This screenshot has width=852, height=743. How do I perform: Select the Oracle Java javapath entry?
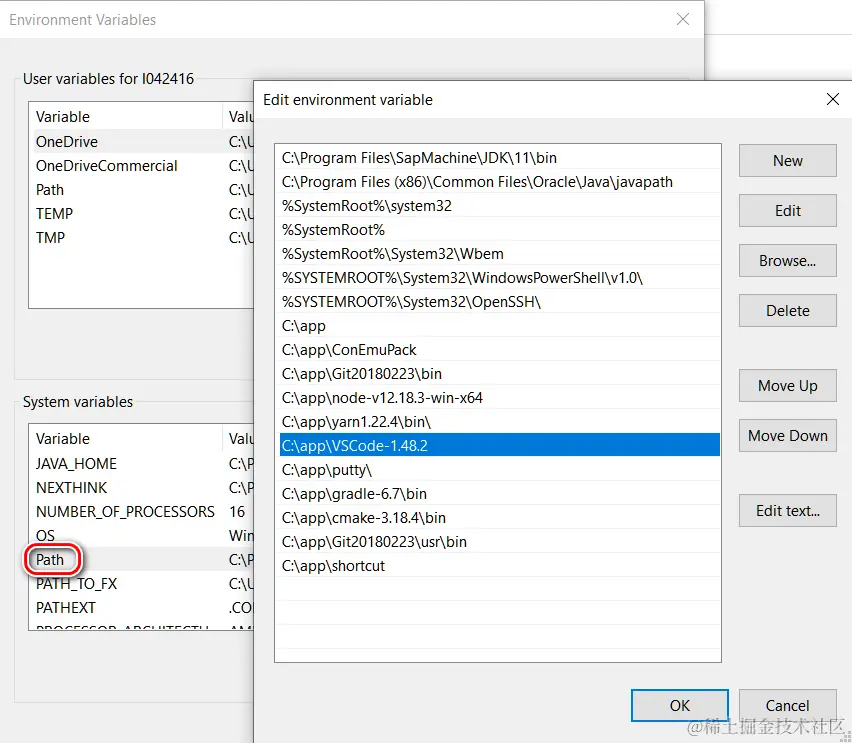(499, 182)
